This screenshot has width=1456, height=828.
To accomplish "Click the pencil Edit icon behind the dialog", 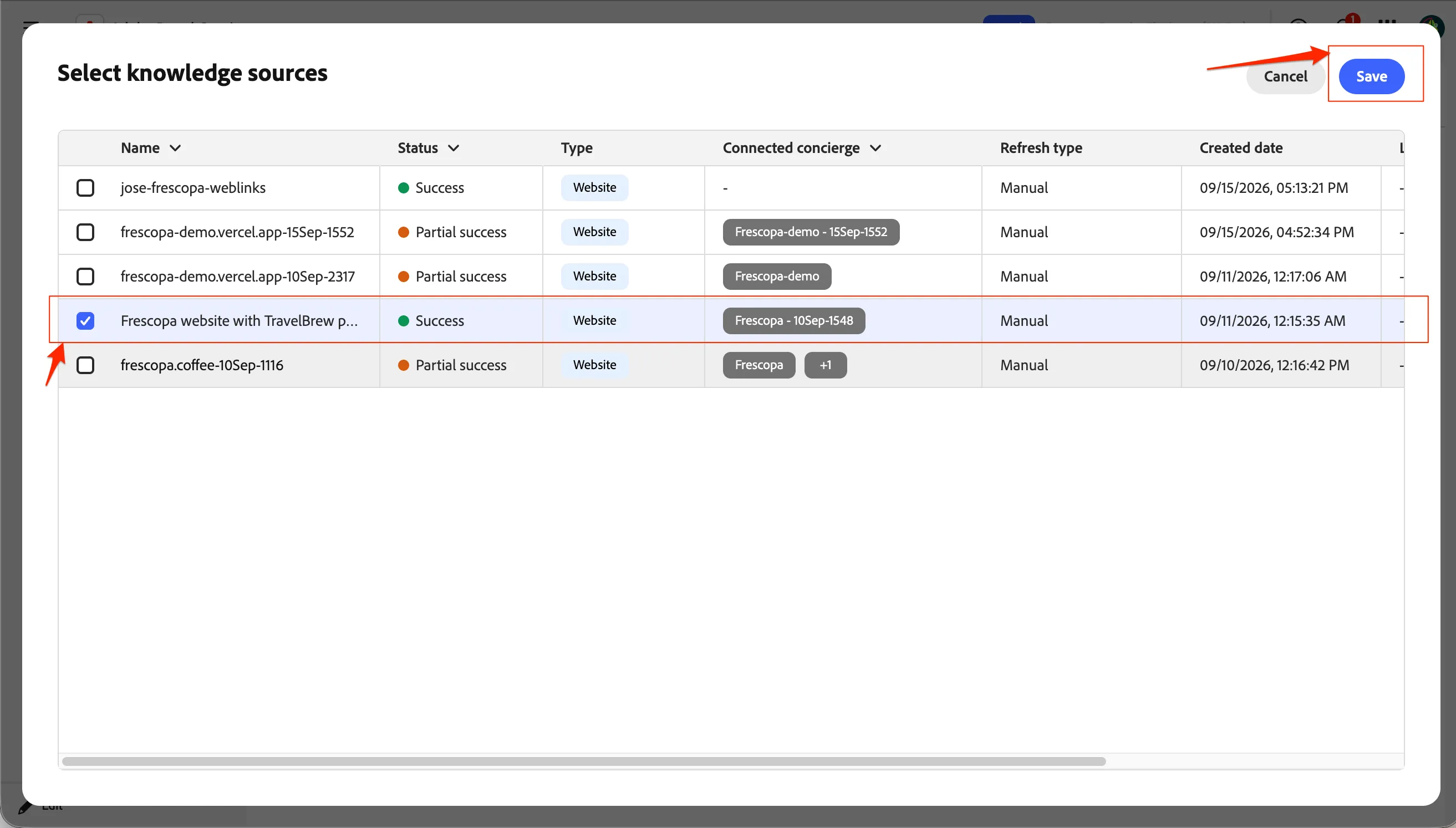I will pyautogui.click(x=24, y=807).
